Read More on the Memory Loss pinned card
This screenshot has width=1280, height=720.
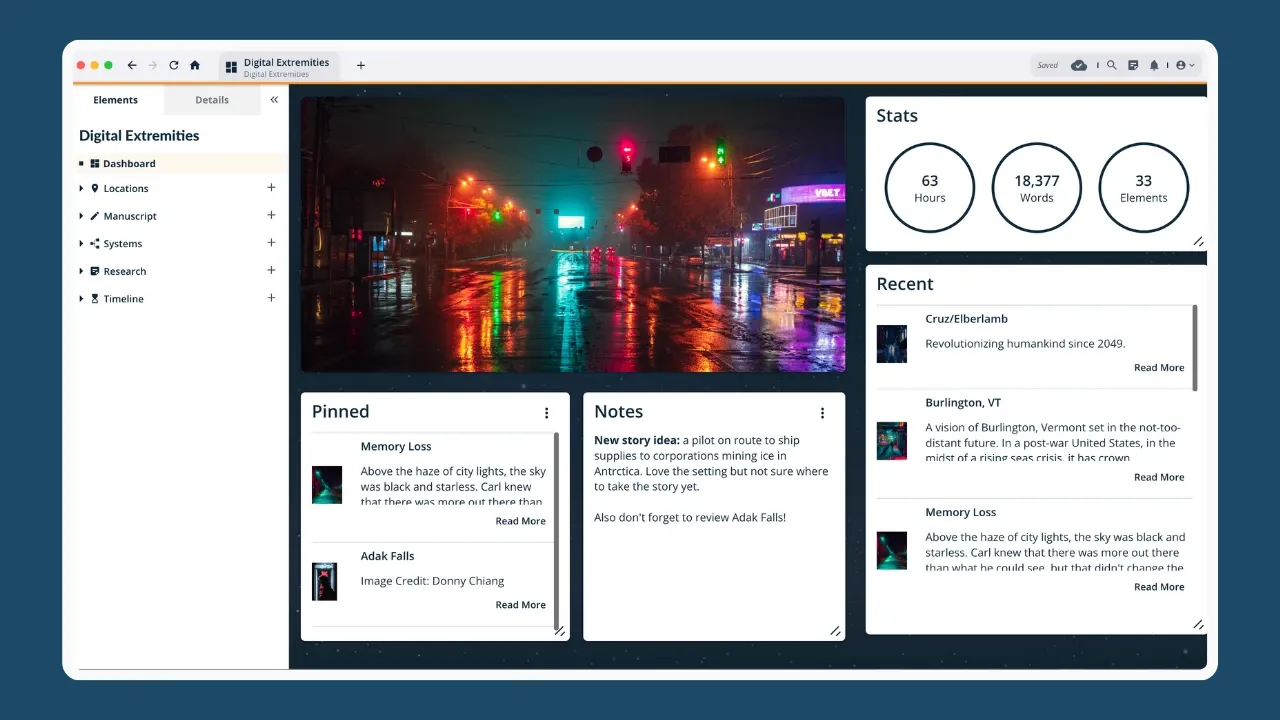[x=520, y=520]
